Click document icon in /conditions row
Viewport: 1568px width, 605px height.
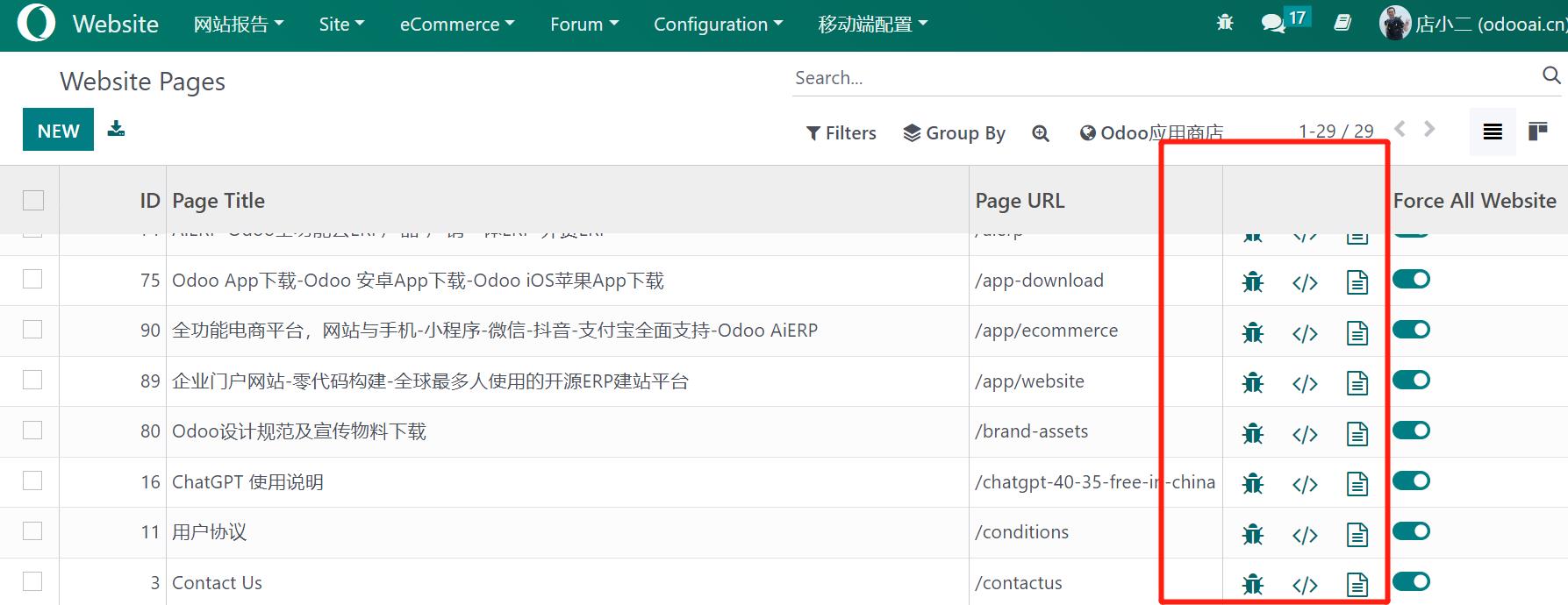[x=1357, y=534]
